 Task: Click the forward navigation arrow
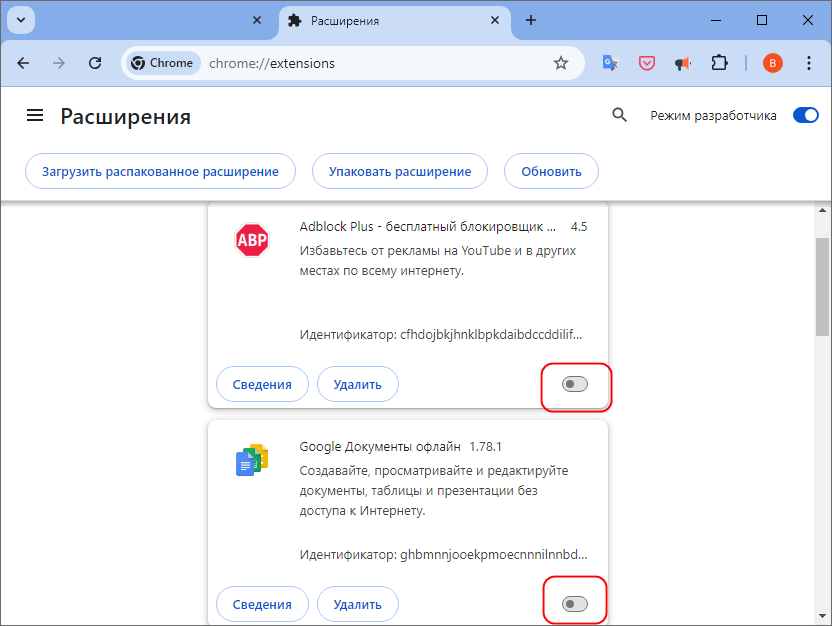[x=59, y=63]
